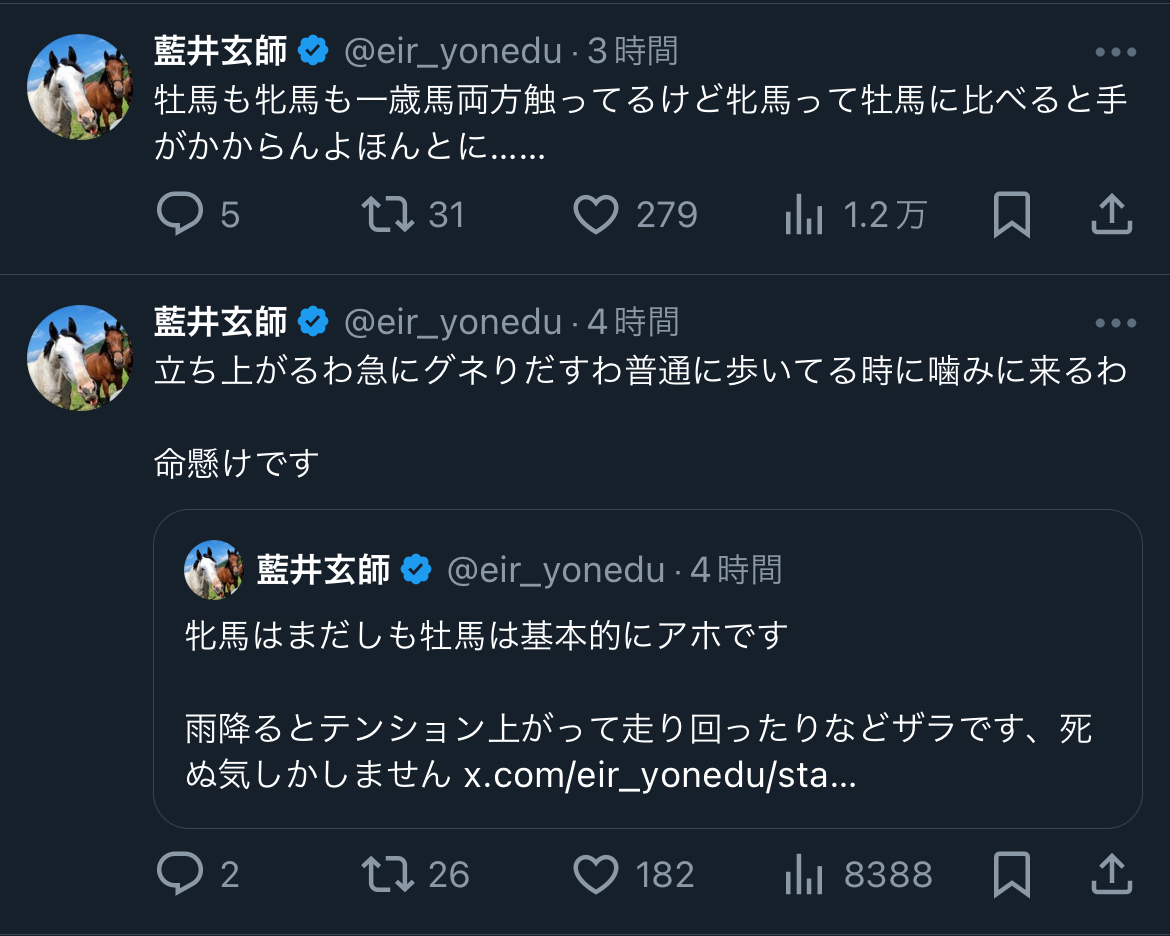The width and height of the screenshot is (1170, 936).
Task: Share the 4時間 quote post
Action: point(1111,875)
